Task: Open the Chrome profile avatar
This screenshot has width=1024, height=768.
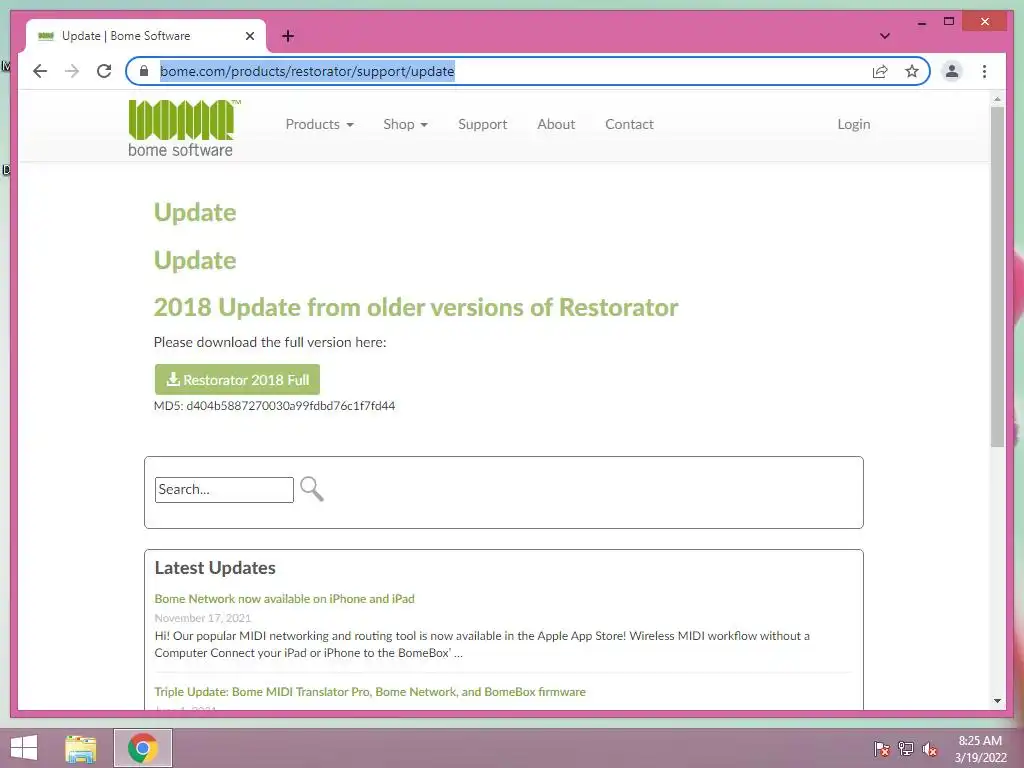Action: 952,71
